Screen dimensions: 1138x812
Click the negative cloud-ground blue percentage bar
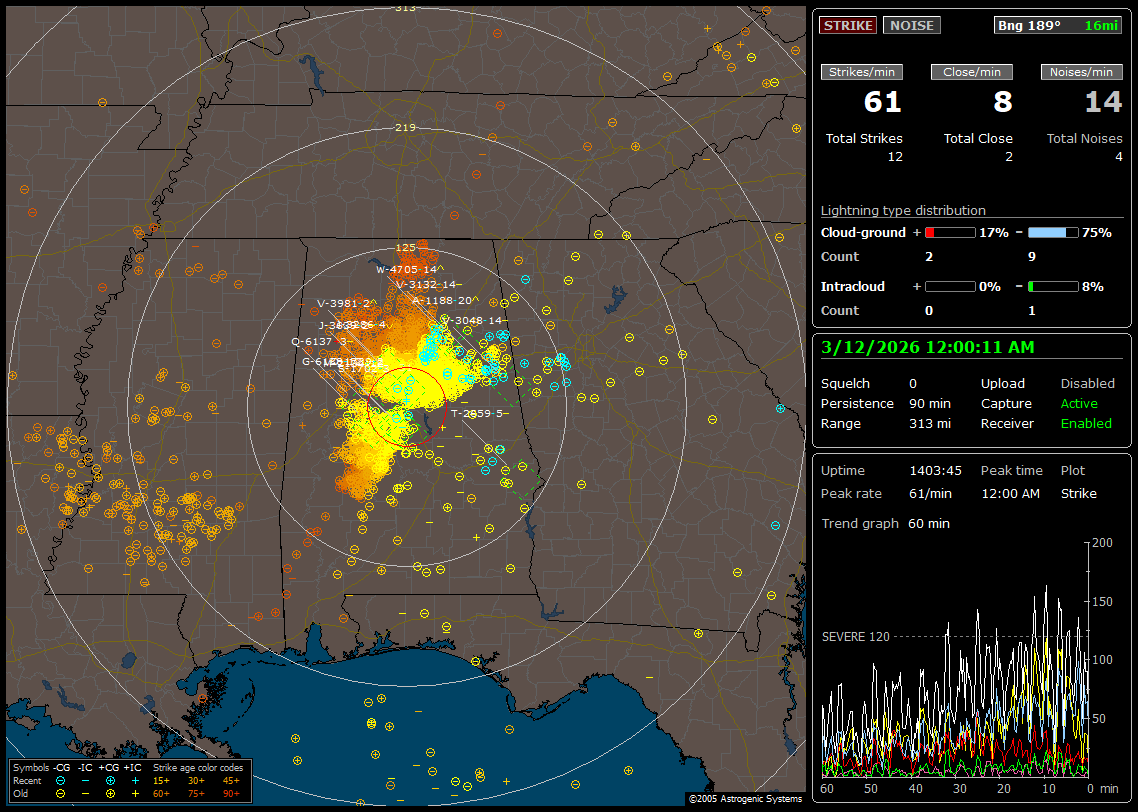[x=1052, y=232]
